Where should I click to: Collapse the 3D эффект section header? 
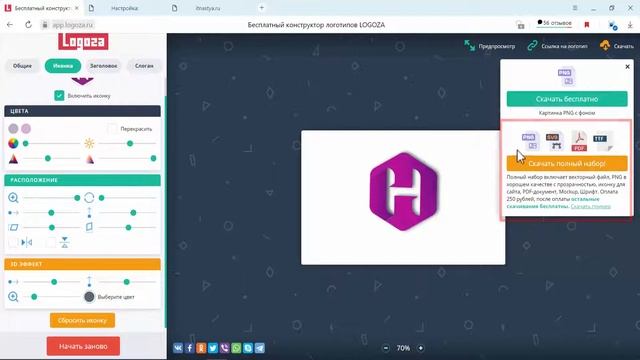tap(82, 264)
